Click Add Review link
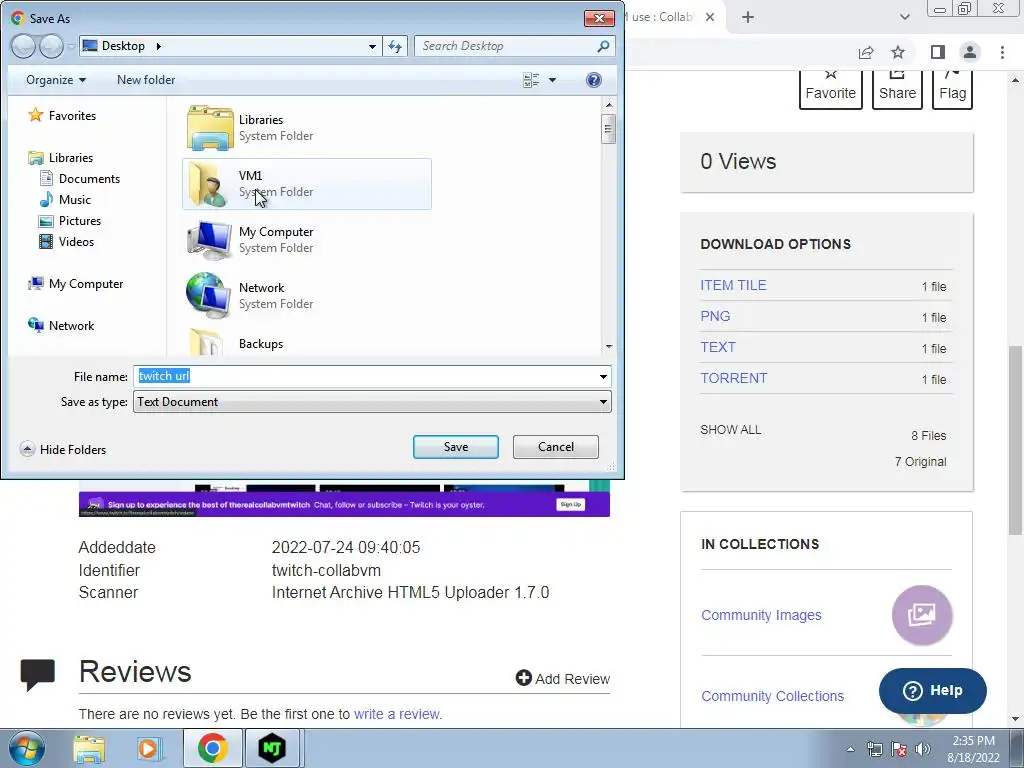This screenshot has height=768, width=1024. [563, 679]
